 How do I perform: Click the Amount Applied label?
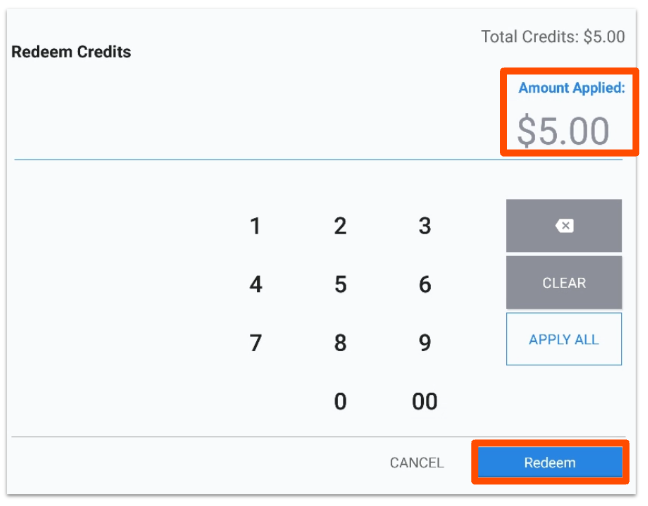[x=571, y=88]
